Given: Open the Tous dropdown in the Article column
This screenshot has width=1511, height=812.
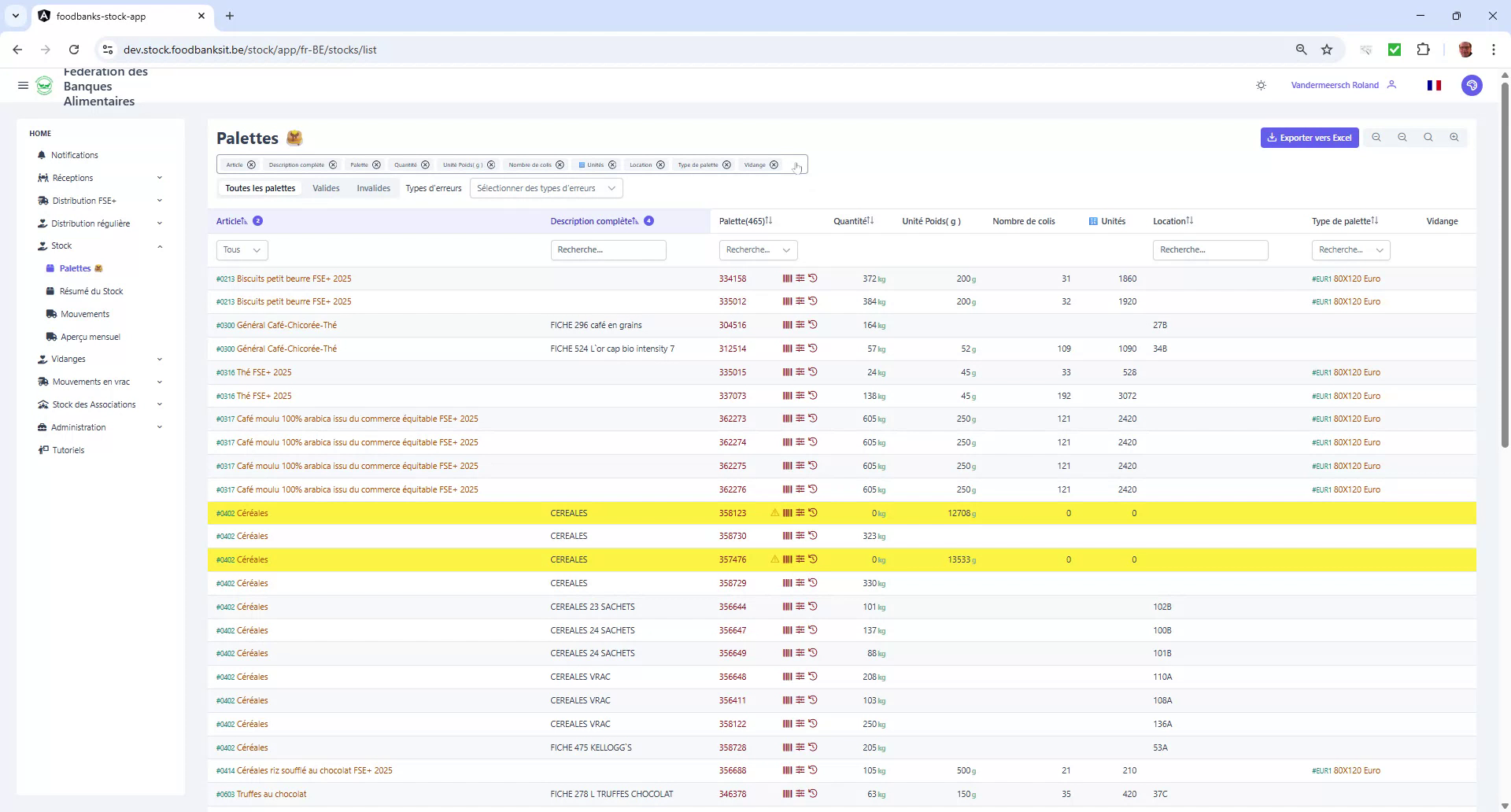Looking at the screenshot, I should click(241, 249).
